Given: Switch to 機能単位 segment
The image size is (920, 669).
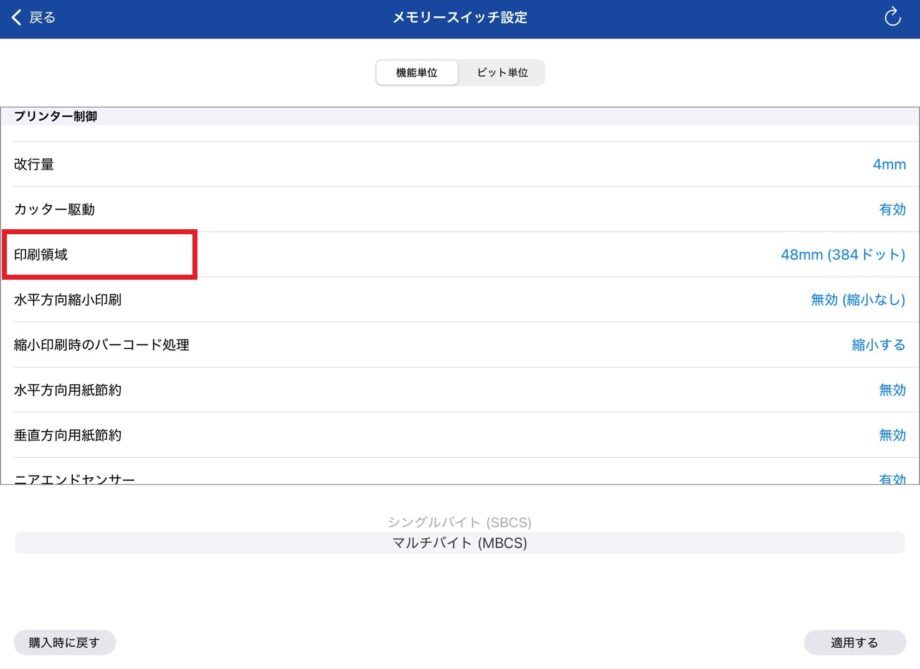Looking at the screenshot, I should tap(417, 73).
